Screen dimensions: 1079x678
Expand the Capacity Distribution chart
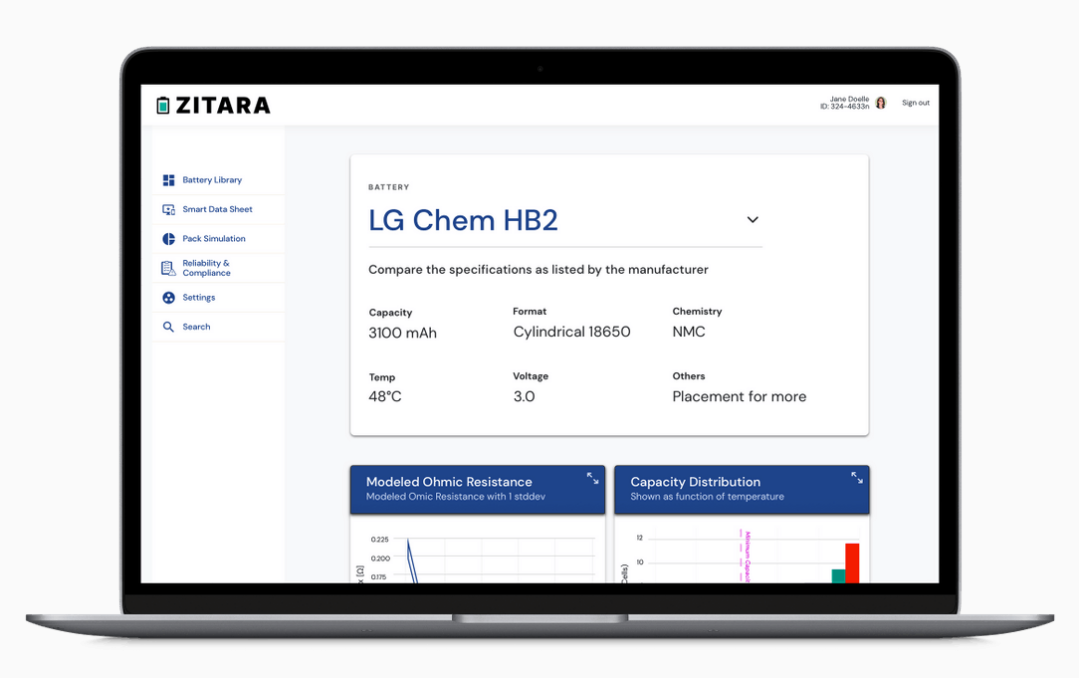(x=857, y=478)
